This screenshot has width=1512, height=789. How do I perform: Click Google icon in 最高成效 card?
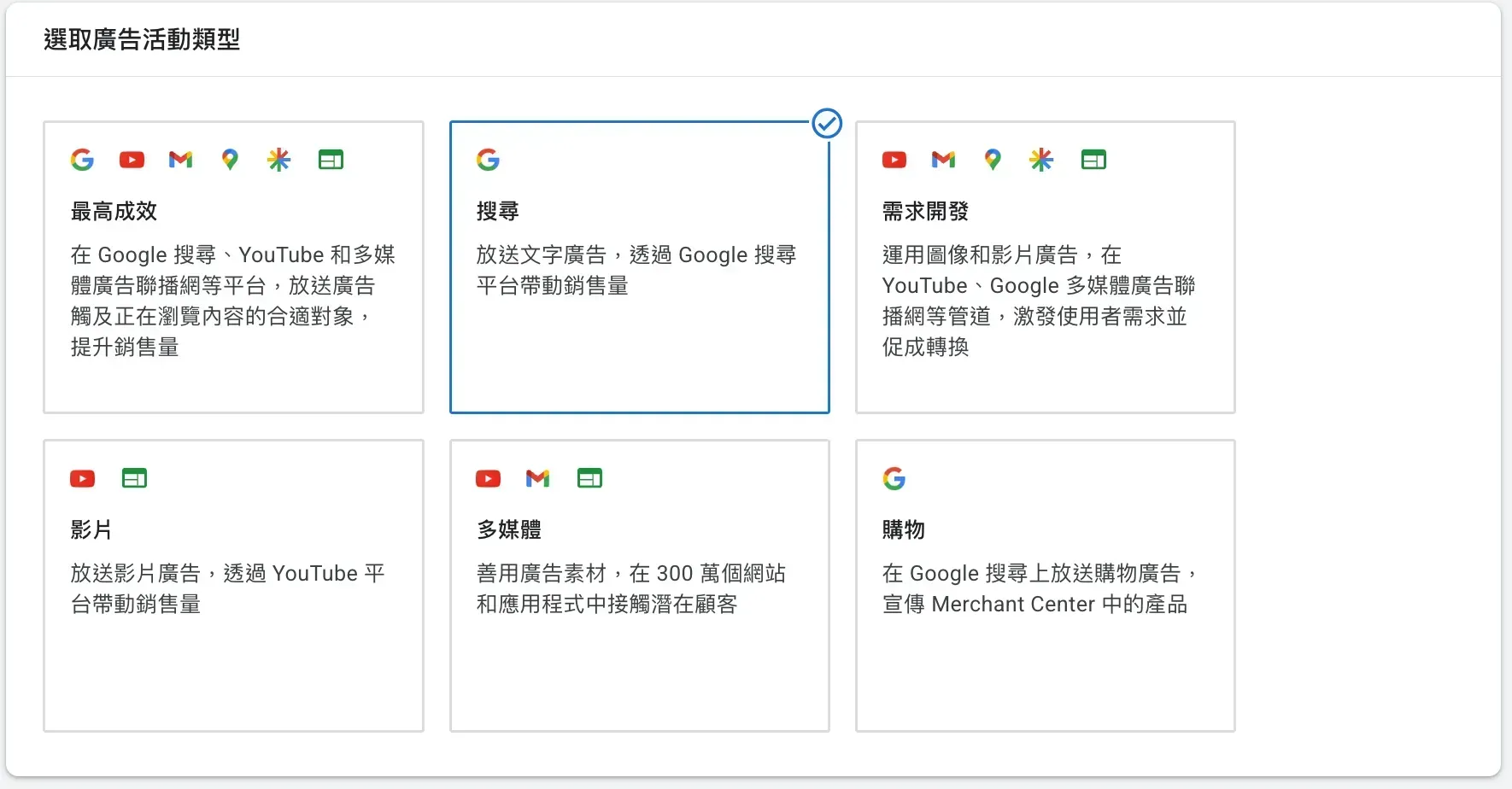click(x=82, y=160)
